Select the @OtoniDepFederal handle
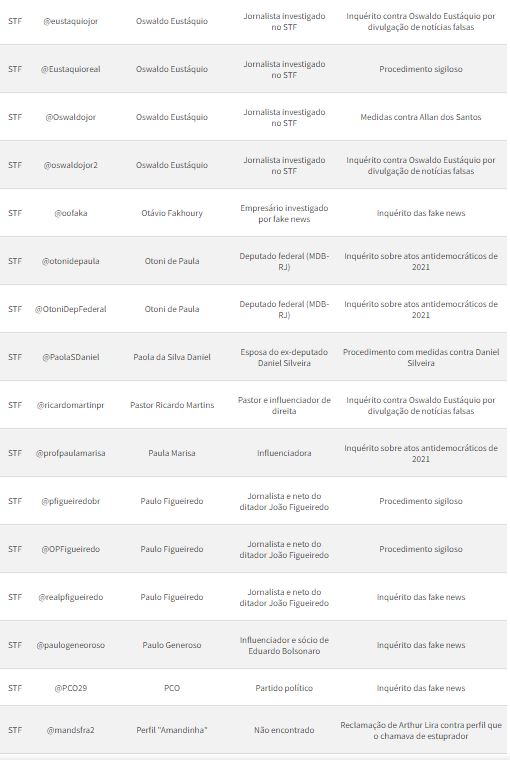 pos(71,309)
